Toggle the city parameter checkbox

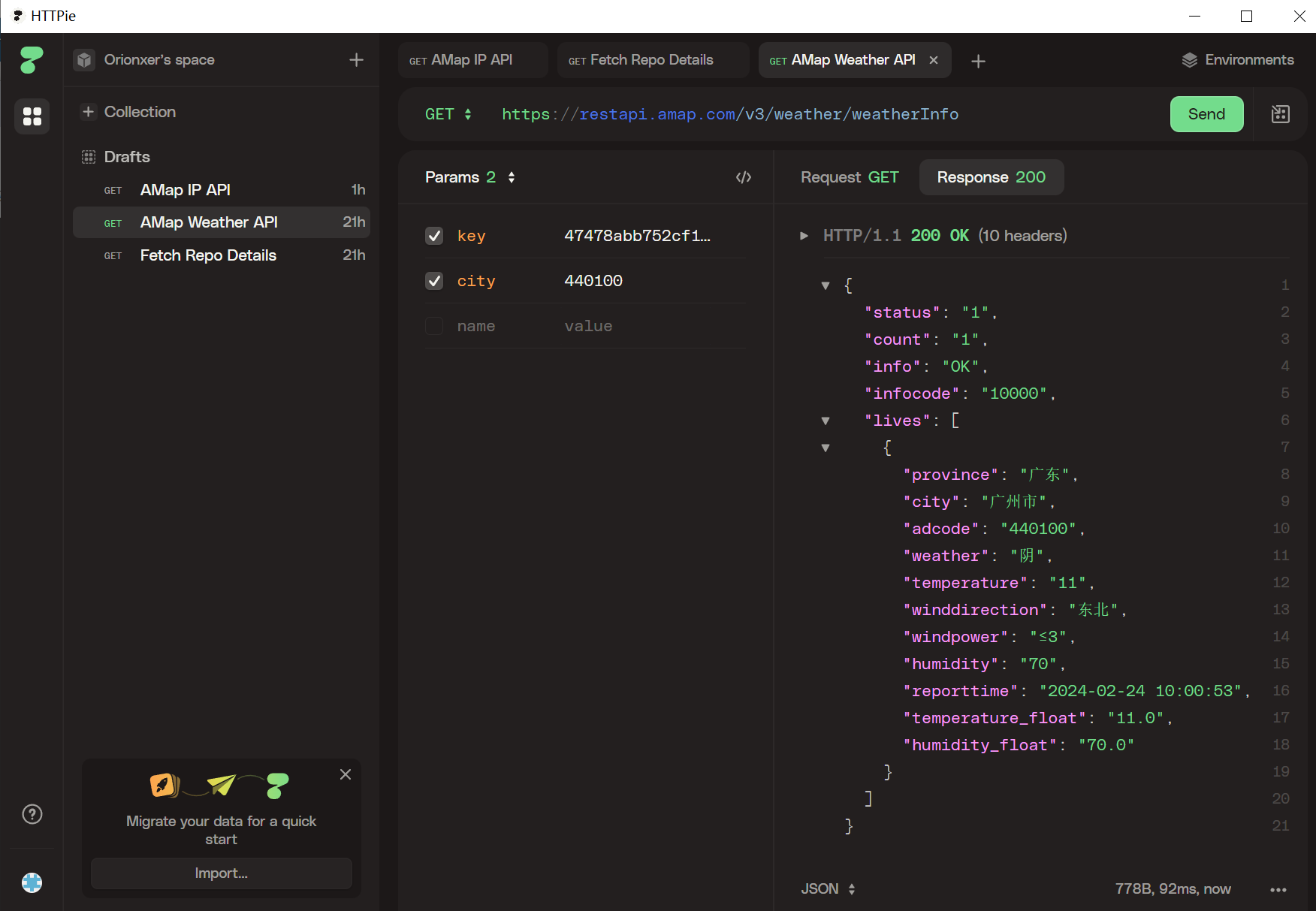[x=434, y=281]
